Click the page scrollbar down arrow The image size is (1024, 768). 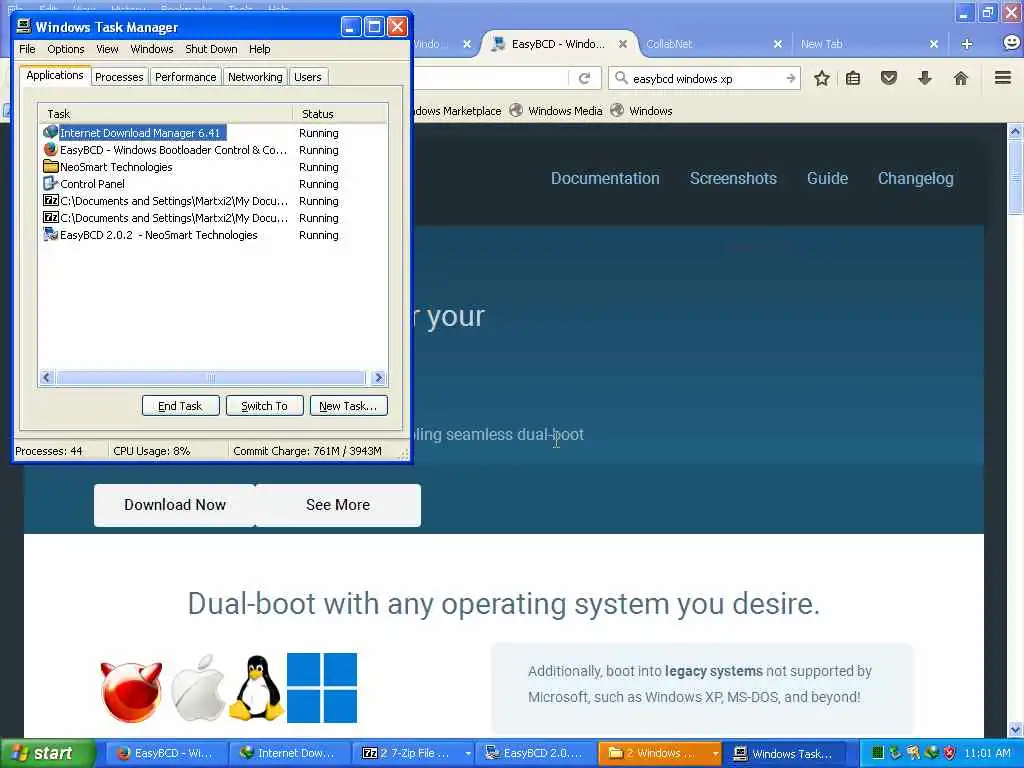pos(1015,729)
